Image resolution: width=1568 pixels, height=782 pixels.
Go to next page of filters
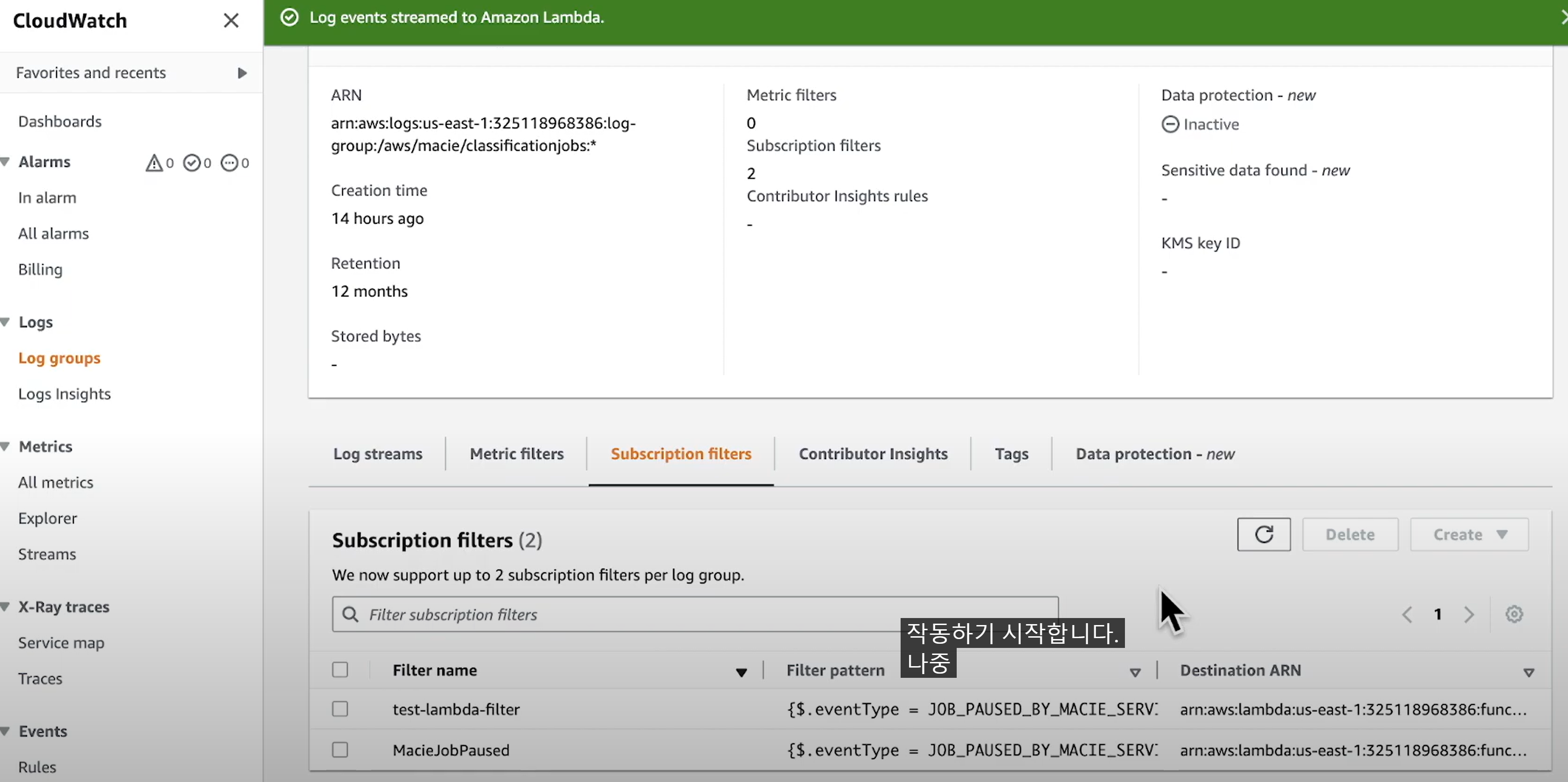(x=1469, y=614)
